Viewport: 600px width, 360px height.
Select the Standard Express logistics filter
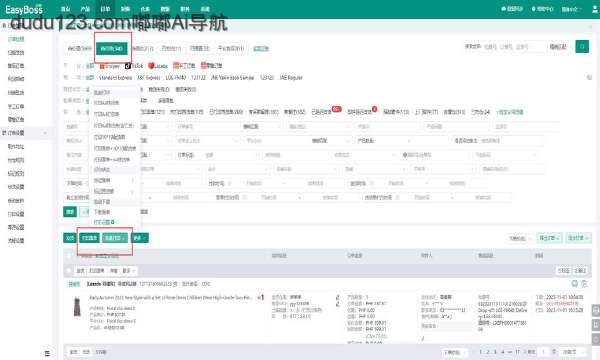pos(115,78)
